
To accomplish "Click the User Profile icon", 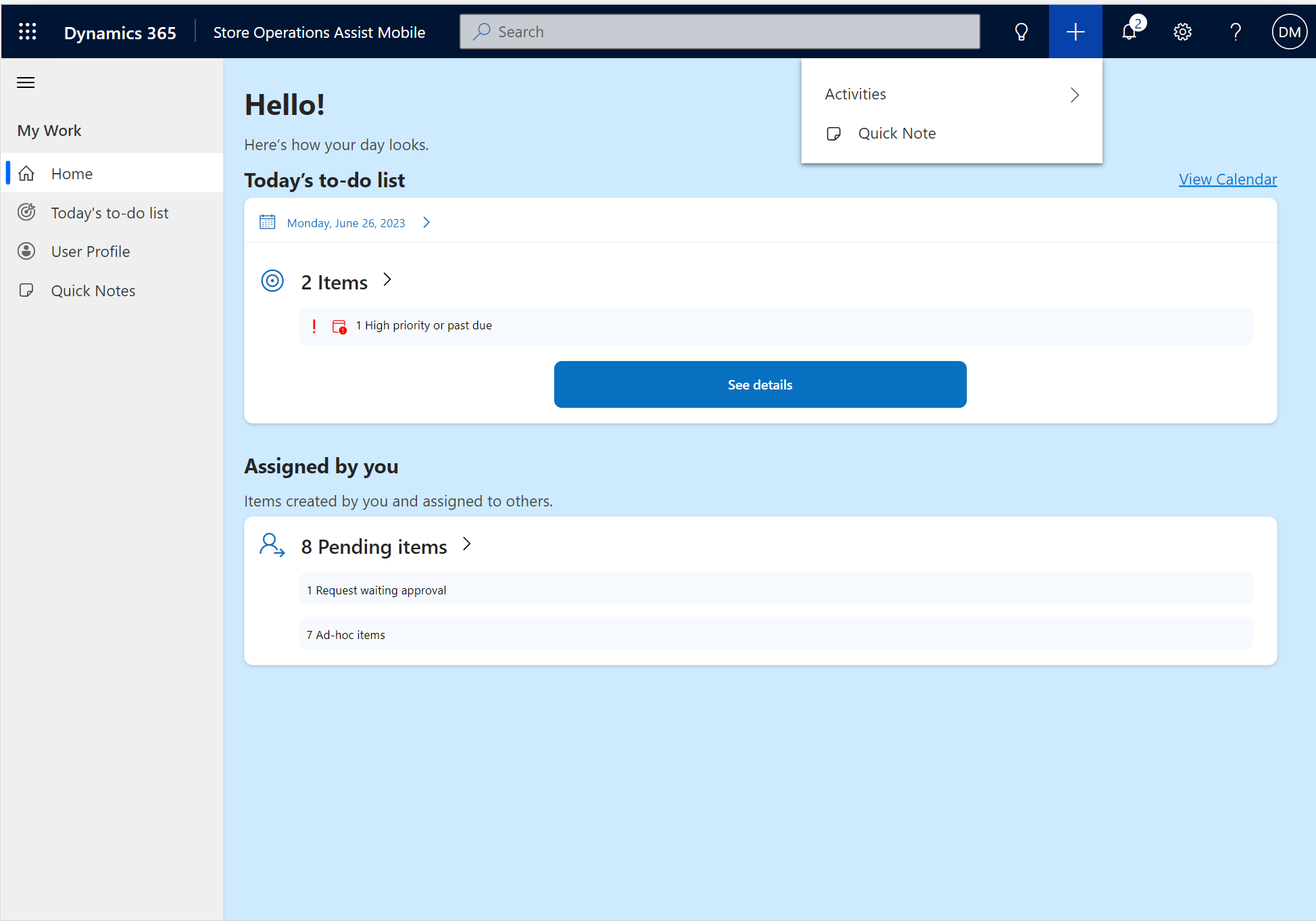I will (x=27, y=251).
